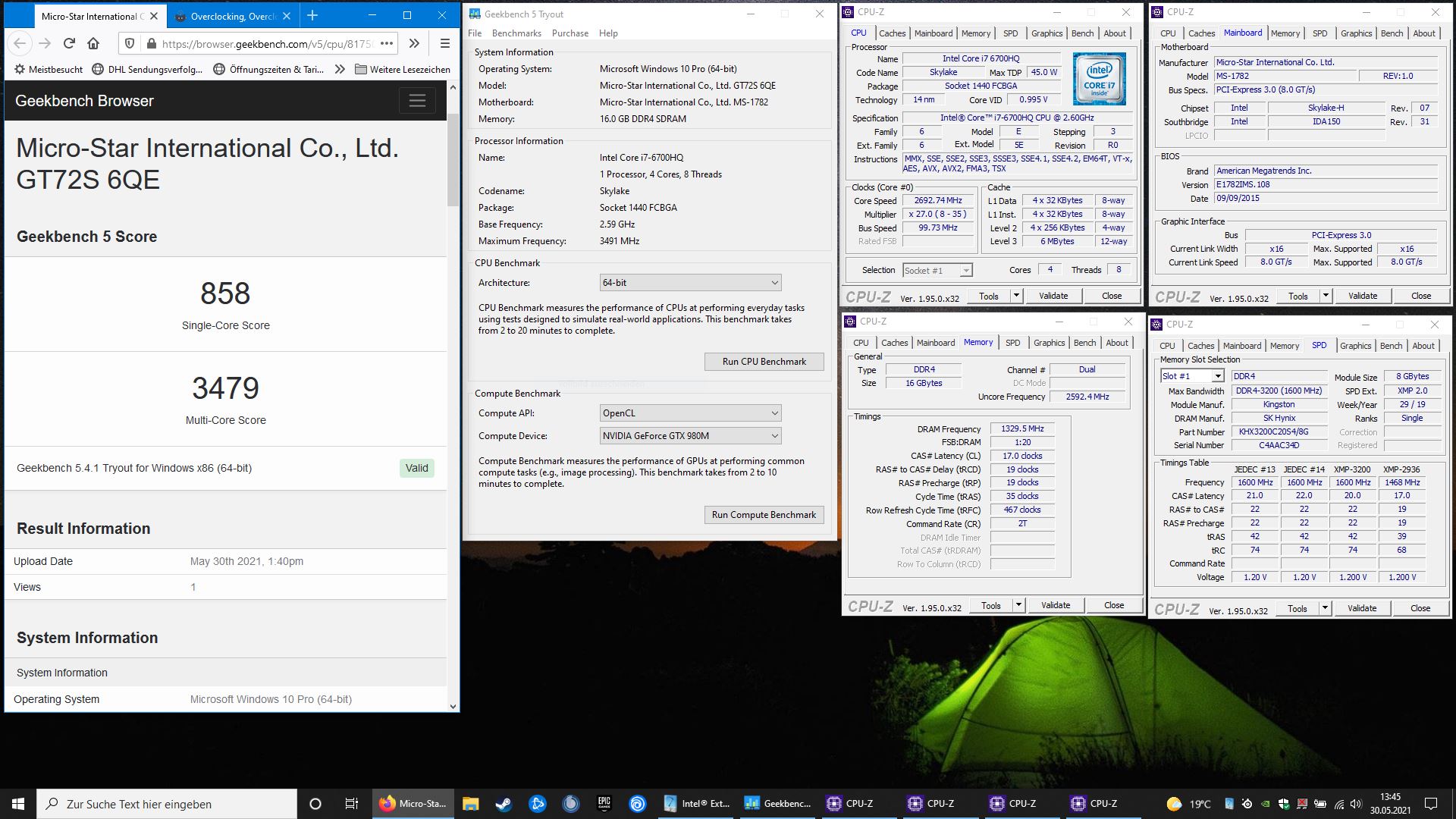The height and width of the screenshot is (819, 1456).
Task: Expand Tools arrow in CPU-Z CPU window
Action: click(x=1016, y=296)
